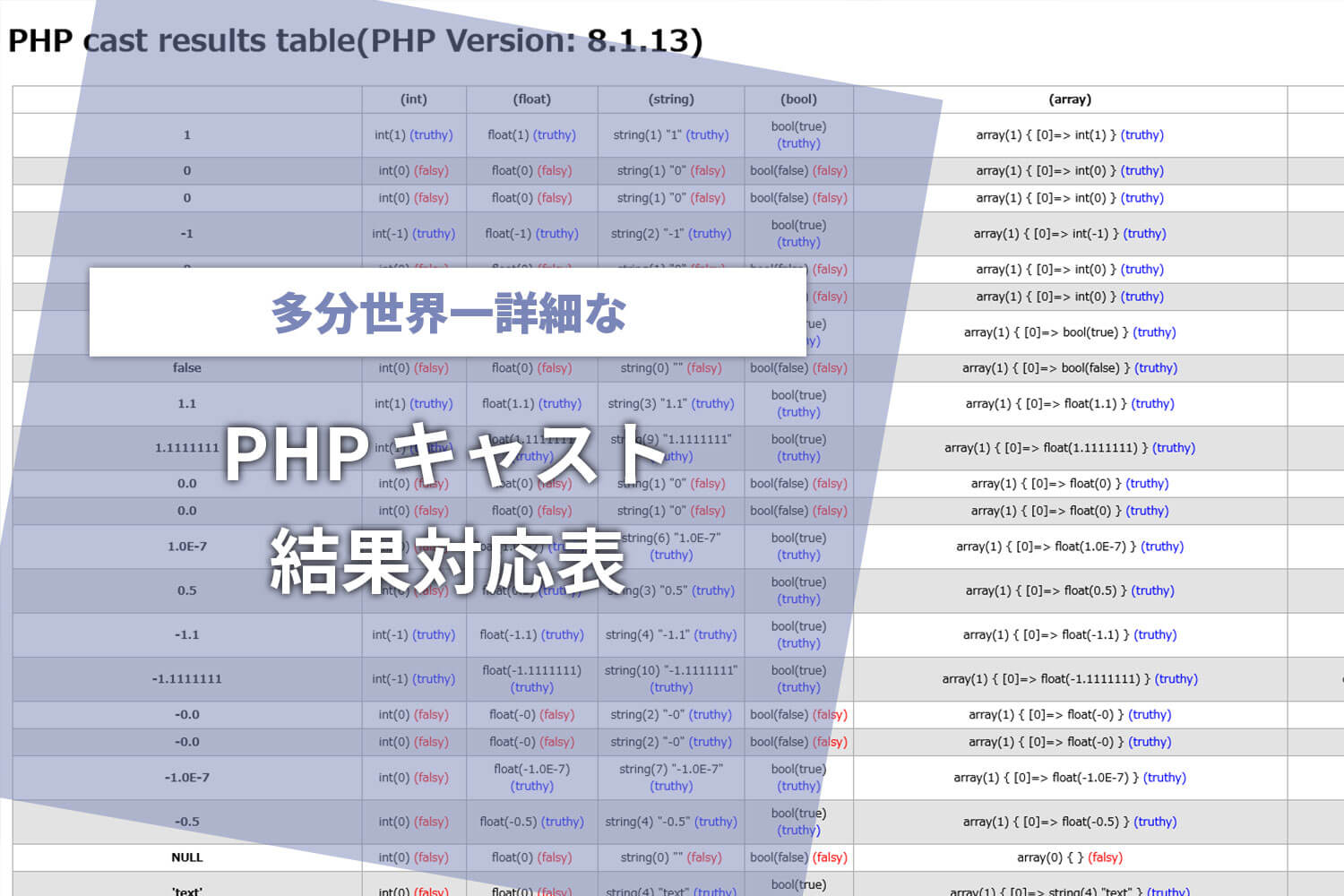Click "float(-1.0E-7) (truthy)" in the float column
The image size is (1344, 896).
(x=532, y=778)
